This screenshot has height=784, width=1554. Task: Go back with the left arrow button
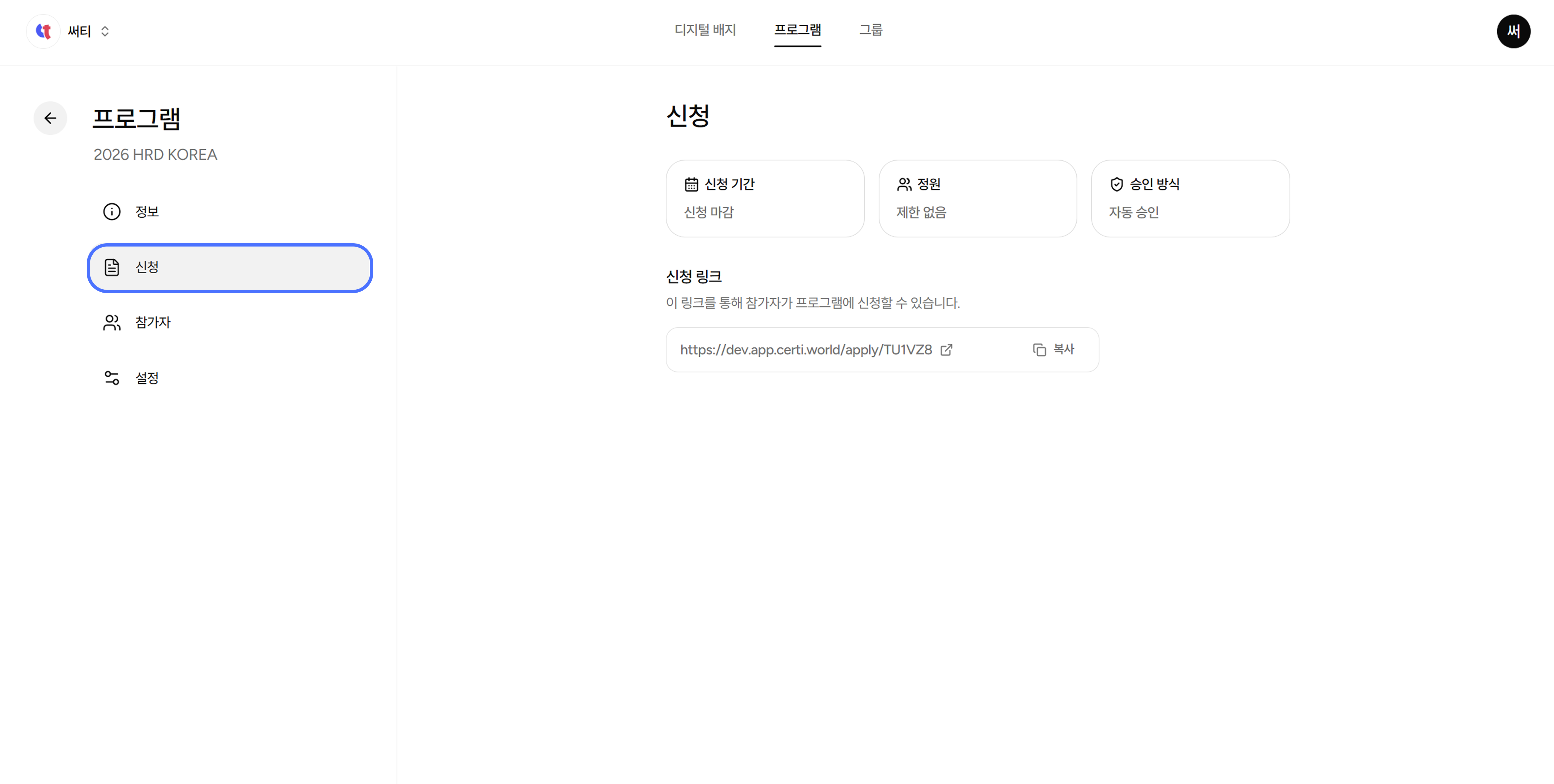point(50,118)
